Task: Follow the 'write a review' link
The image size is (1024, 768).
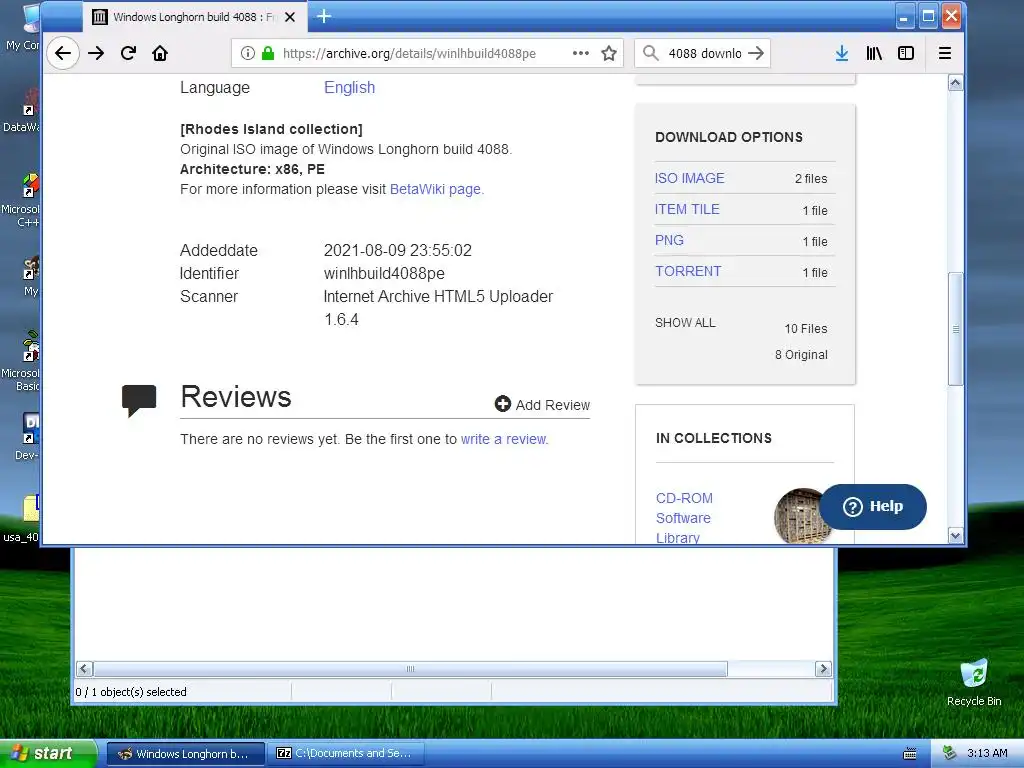Action: click(504, 439)
